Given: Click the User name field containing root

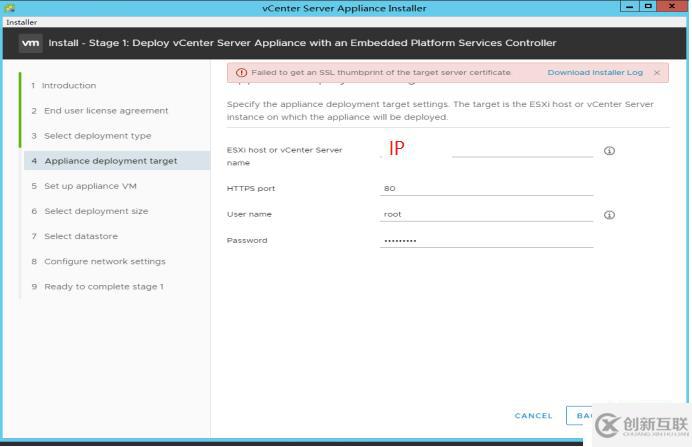Looking at the screenshot, I should (x=486, y=214).
